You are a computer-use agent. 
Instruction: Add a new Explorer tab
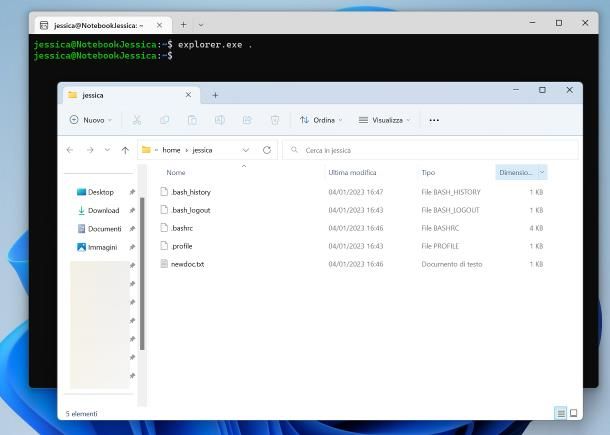(x=215, y=95)
